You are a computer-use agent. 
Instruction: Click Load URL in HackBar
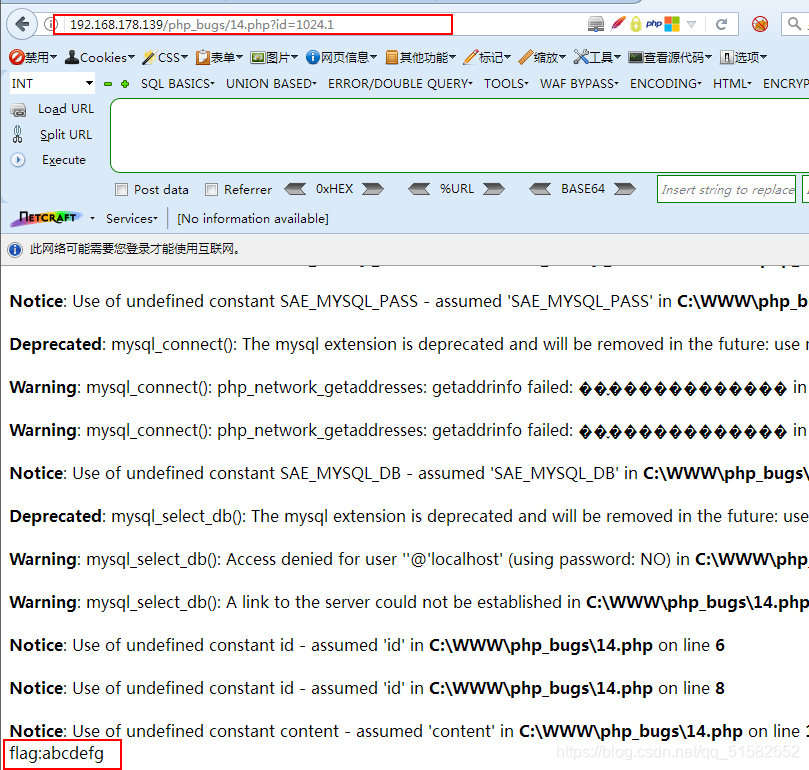(66, 109)
